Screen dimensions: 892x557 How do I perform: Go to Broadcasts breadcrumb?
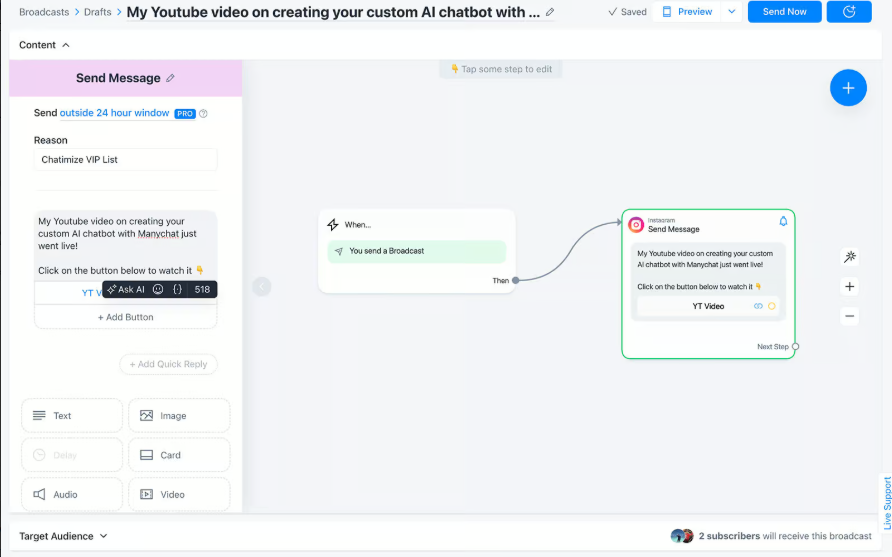(44, 12)
